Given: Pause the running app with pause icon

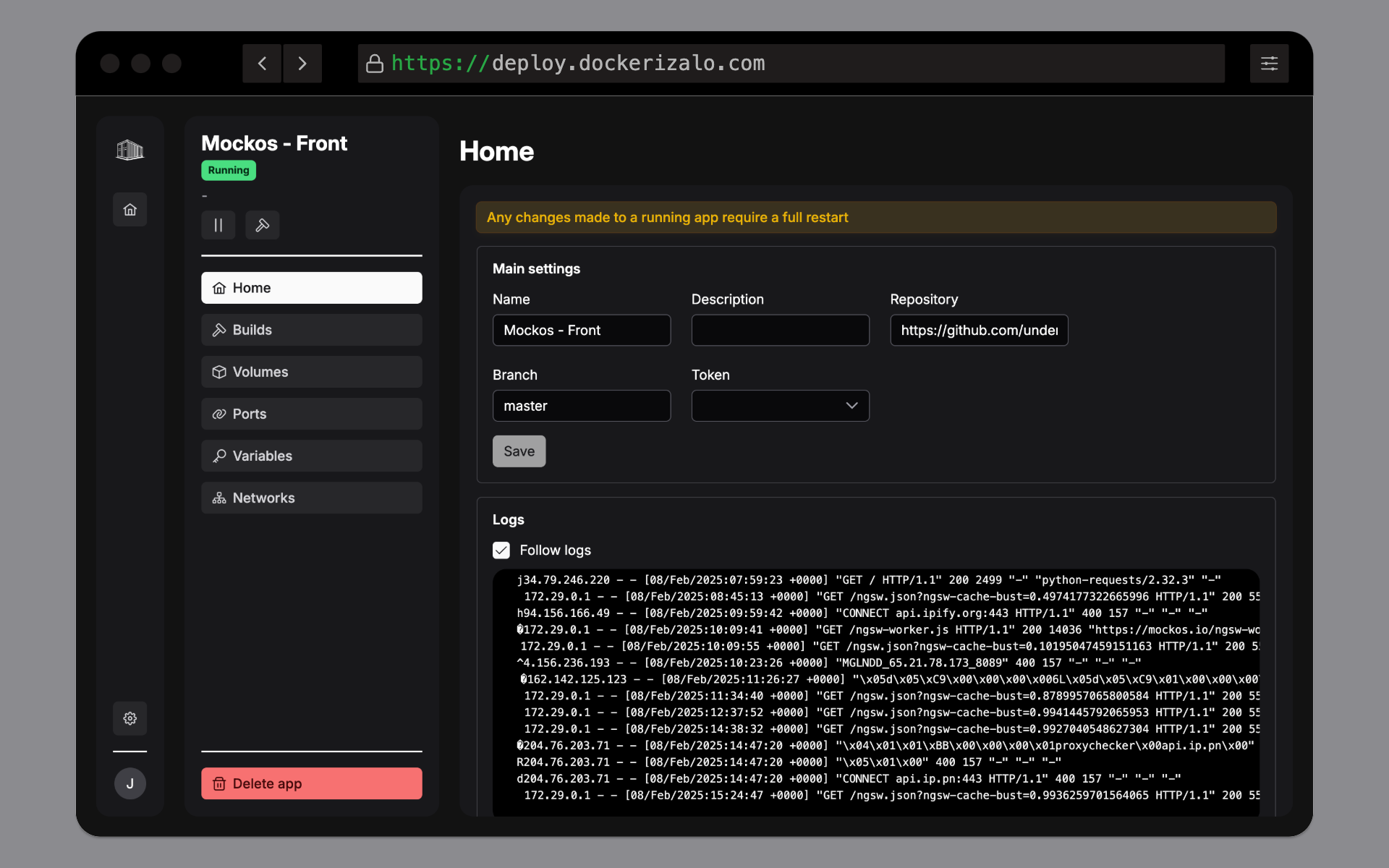Looking at the screenshot, I should pos(218,225).
